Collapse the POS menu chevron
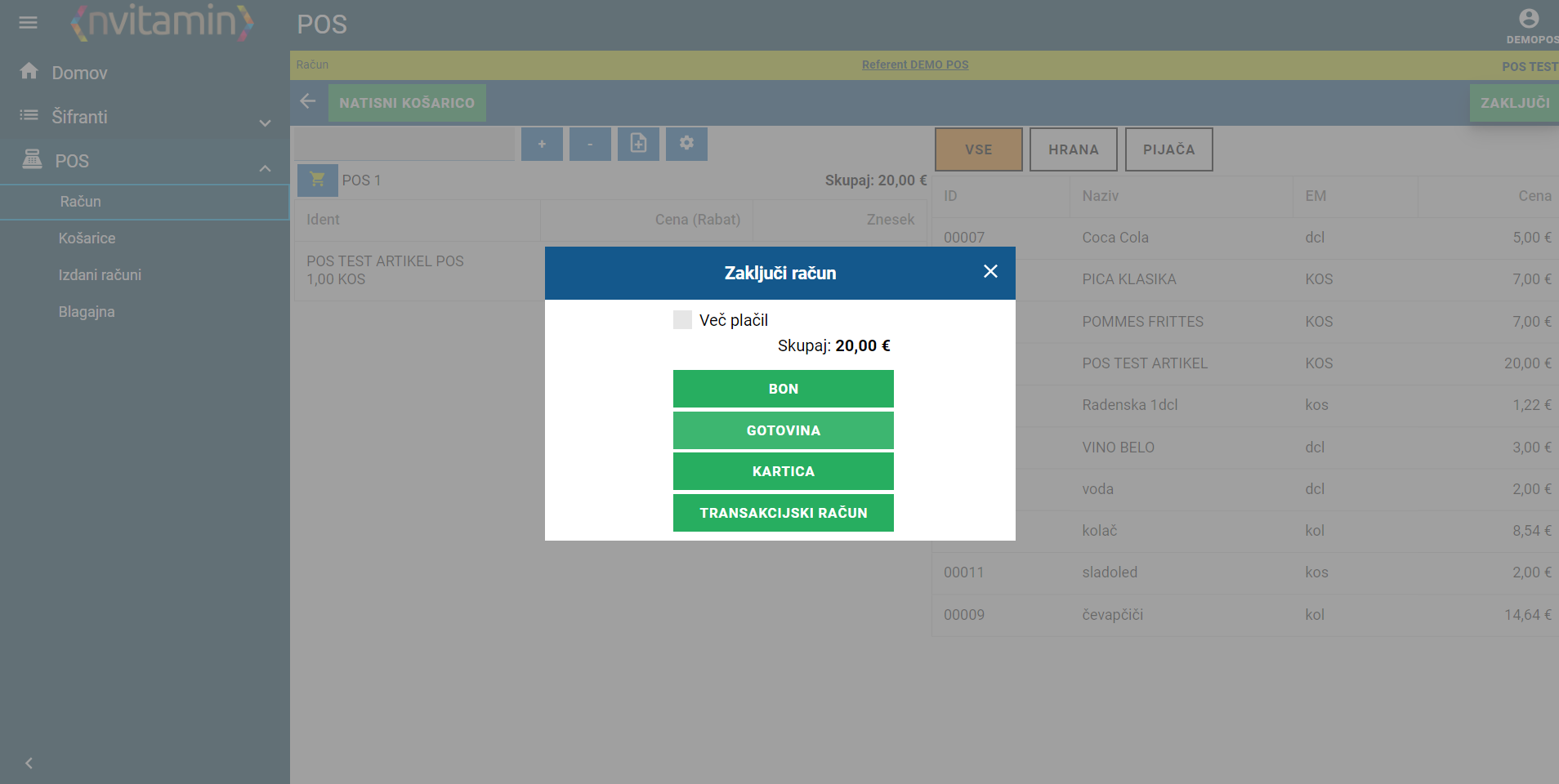The height and width of the screenshot is (784, 1559). [x=265, y=168]
